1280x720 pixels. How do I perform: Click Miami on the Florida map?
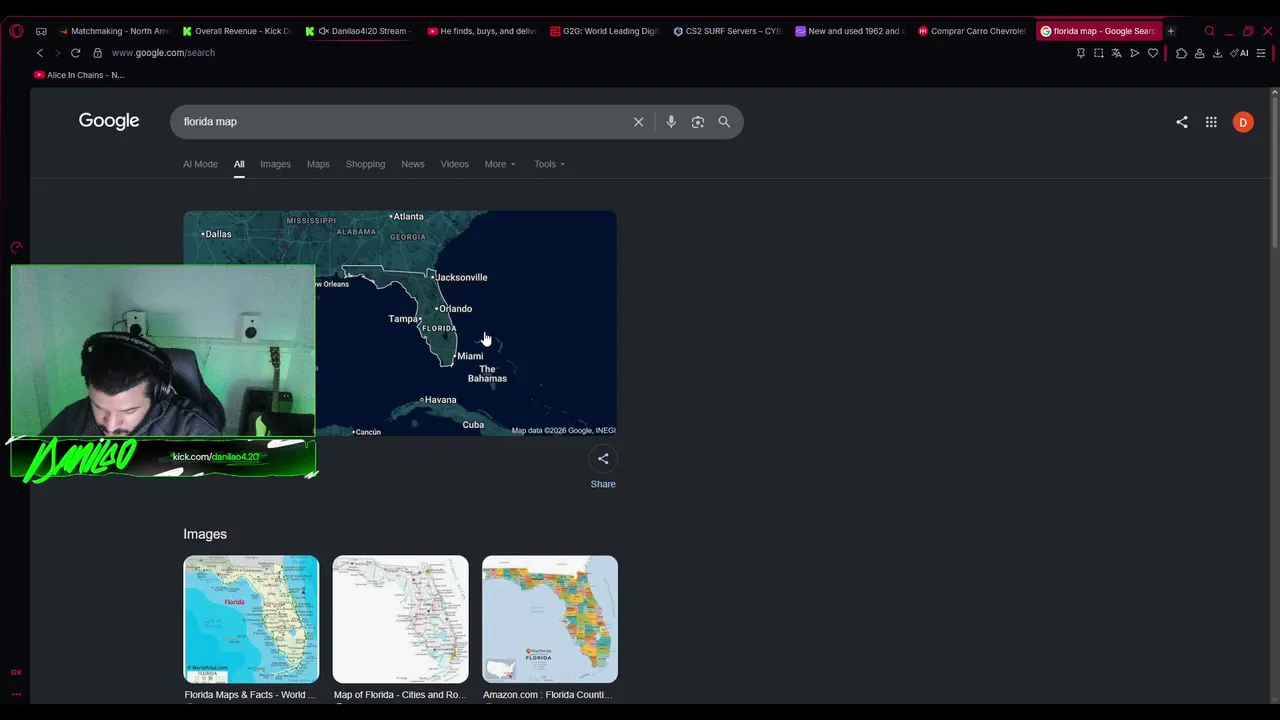[x=470, y=356]
